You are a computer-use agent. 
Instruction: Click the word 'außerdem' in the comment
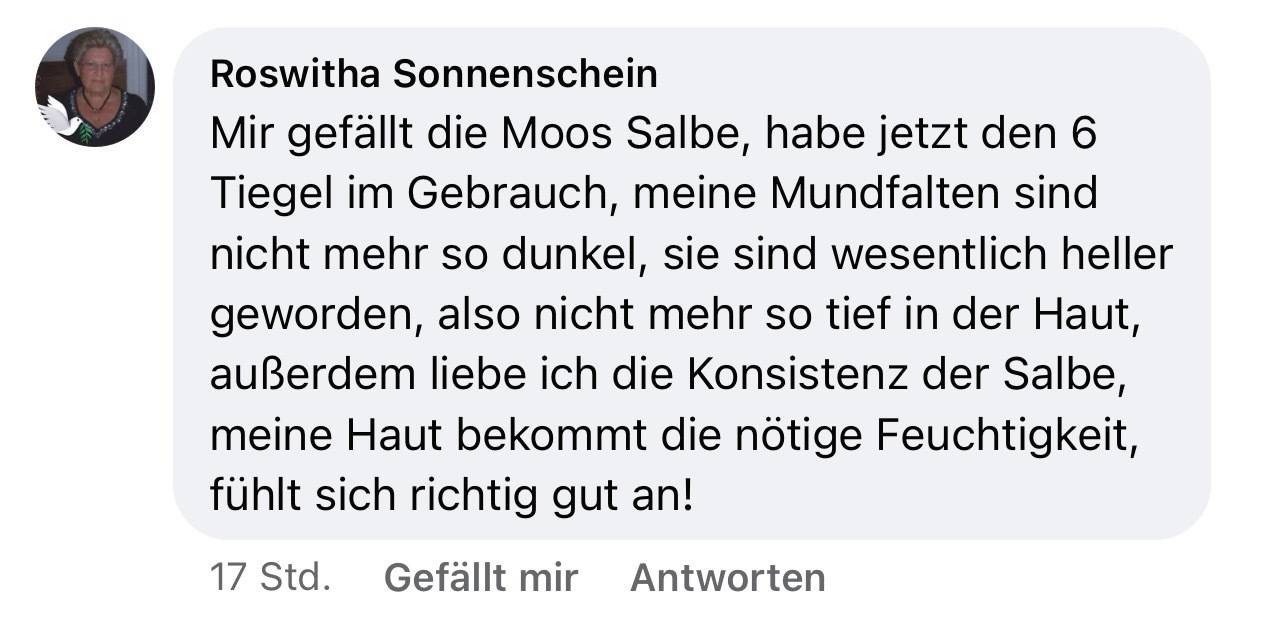coord(308,376)
